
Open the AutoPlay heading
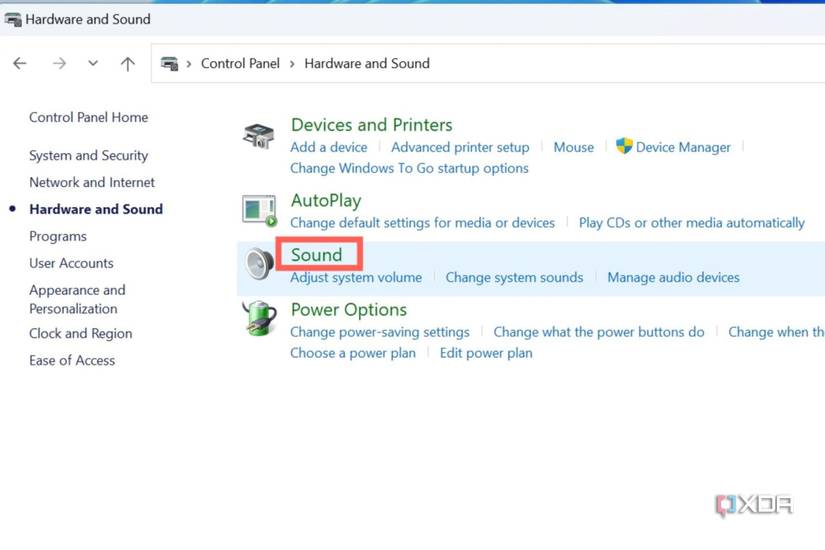coord(326,201)
